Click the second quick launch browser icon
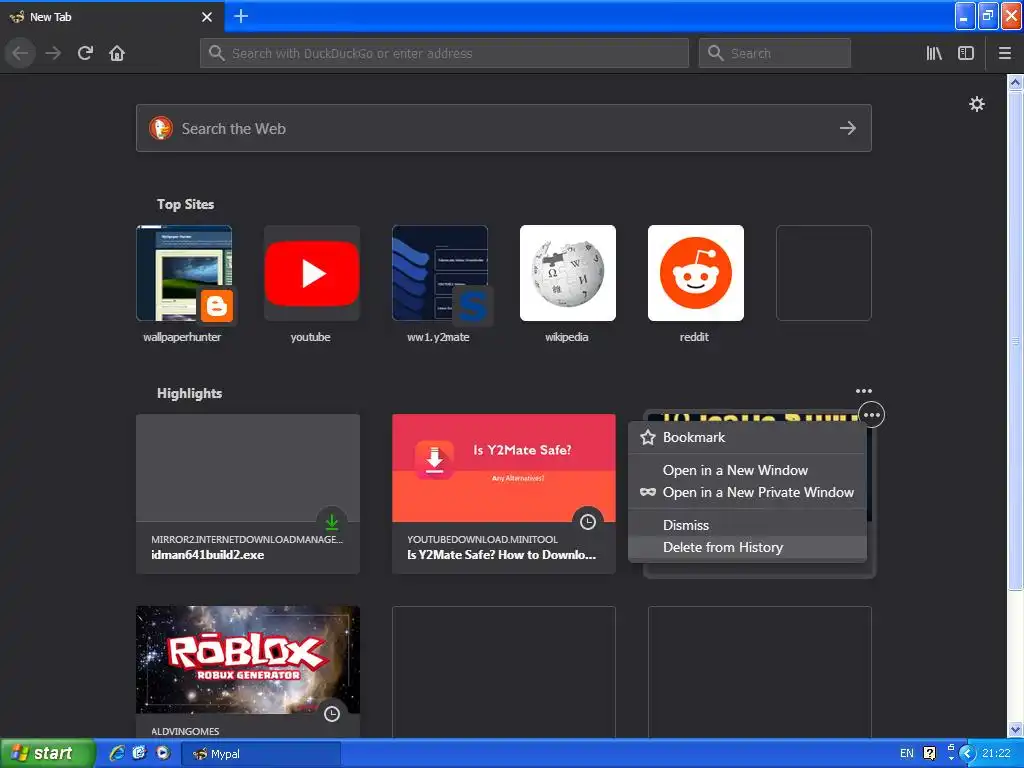1024x768 pixels. click(140, 753)
